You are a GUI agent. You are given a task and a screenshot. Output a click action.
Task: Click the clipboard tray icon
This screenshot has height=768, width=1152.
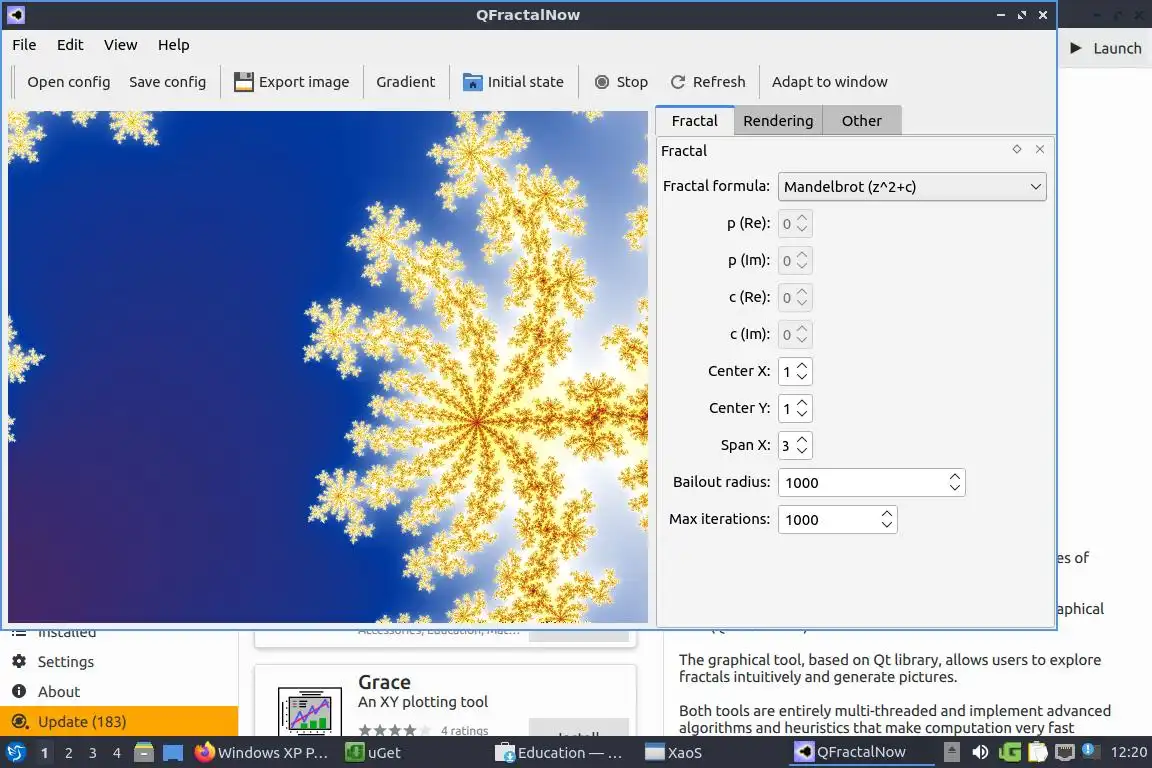(x=1037, y=752)
